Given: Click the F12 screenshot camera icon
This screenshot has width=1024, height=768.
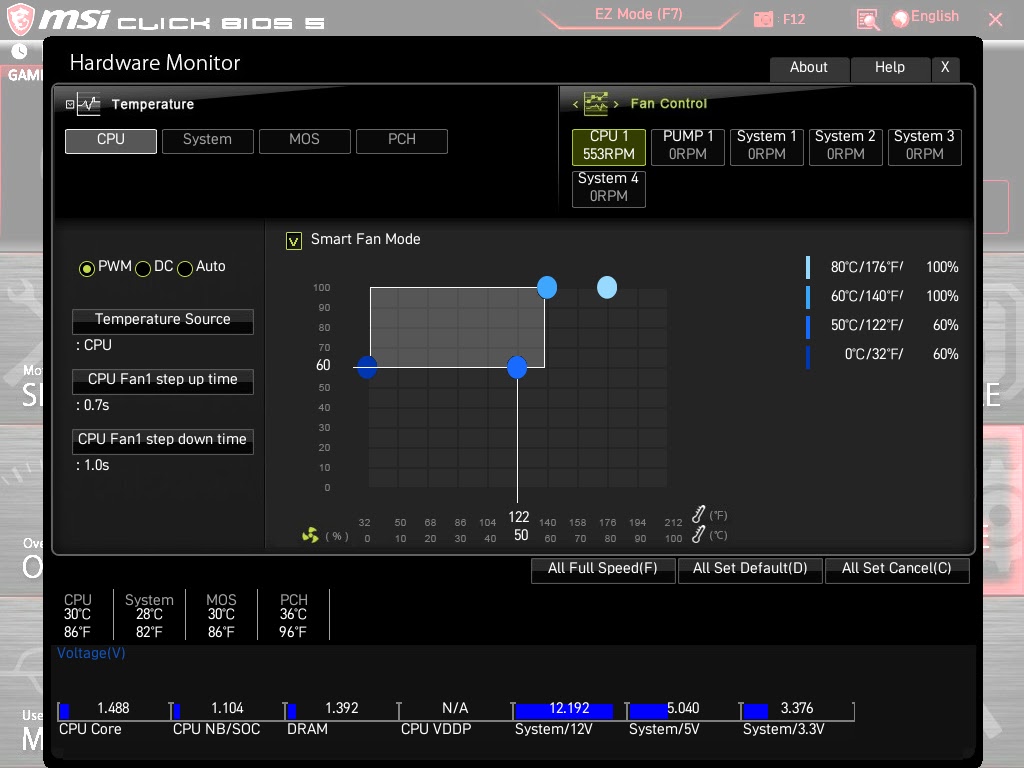Looking at the screenshot, I should click(x=763, y=20).
